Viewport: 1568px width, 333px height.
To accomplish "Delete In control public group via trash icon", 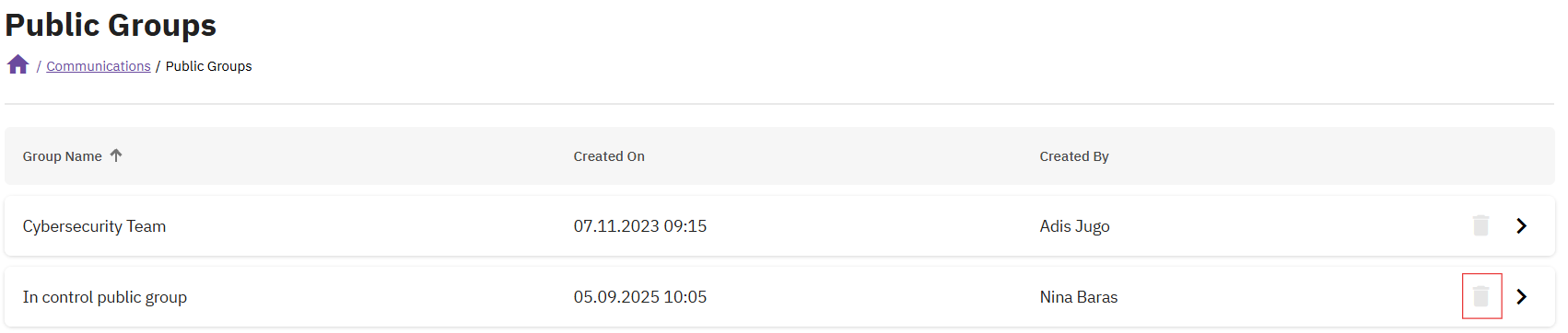I will [1480, 296].
